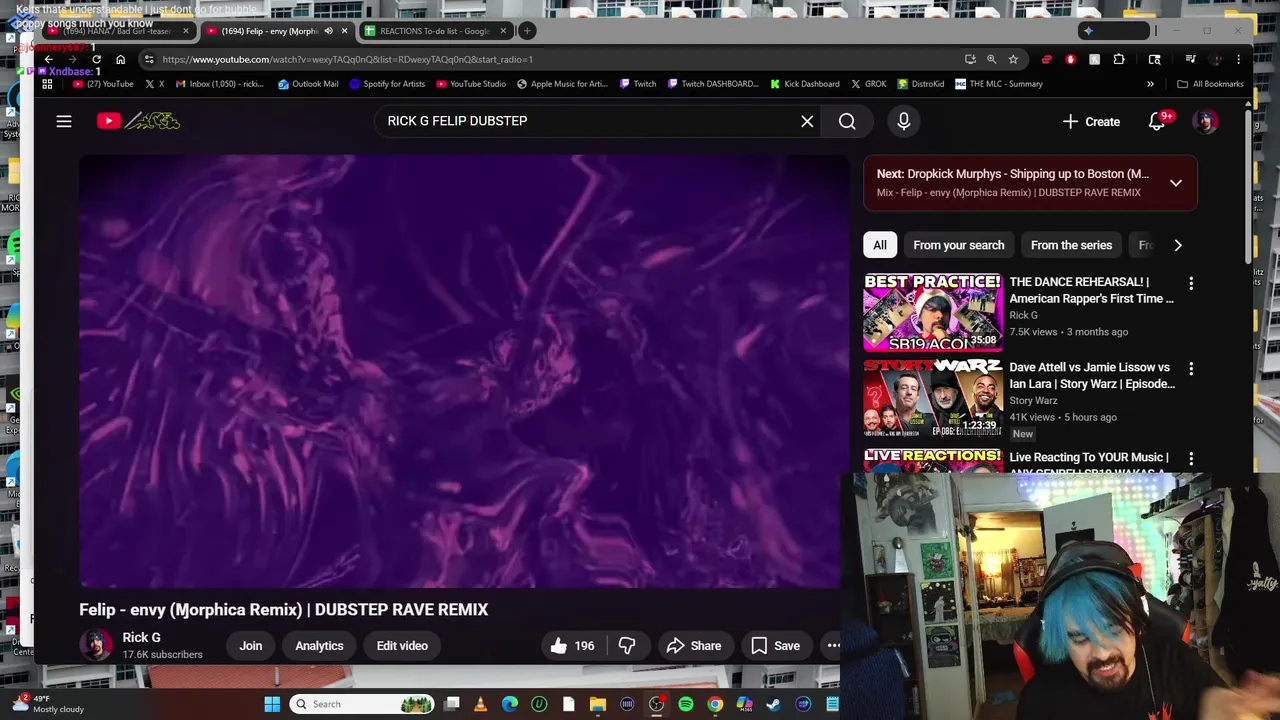Click the YouTube URL address bar
This screenshot has width=1280, height=720.
(560, 59)
